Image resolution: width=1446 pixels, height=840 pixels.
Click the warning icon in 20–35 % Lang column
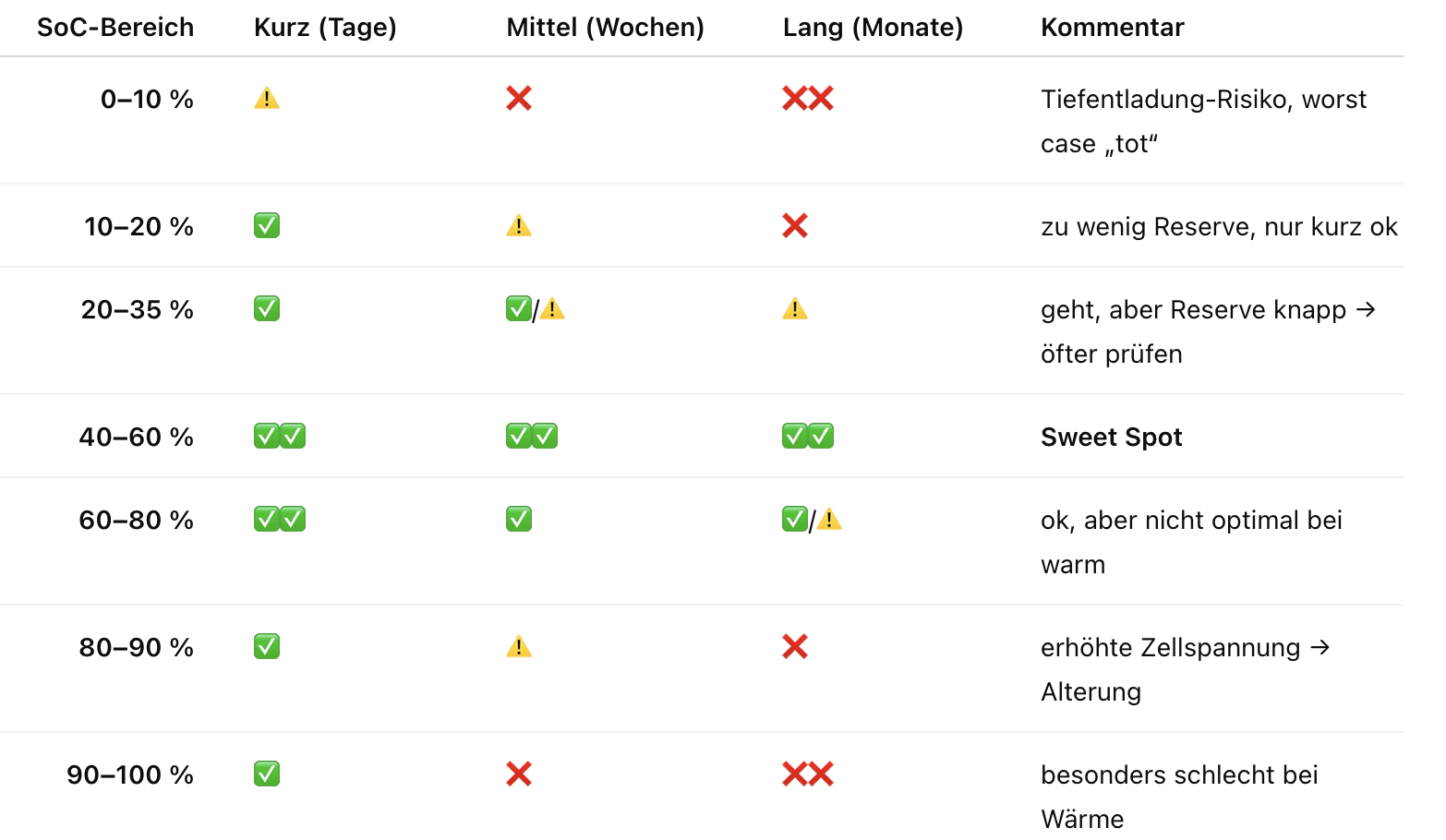pyautogui.click(x=795, y=308)
